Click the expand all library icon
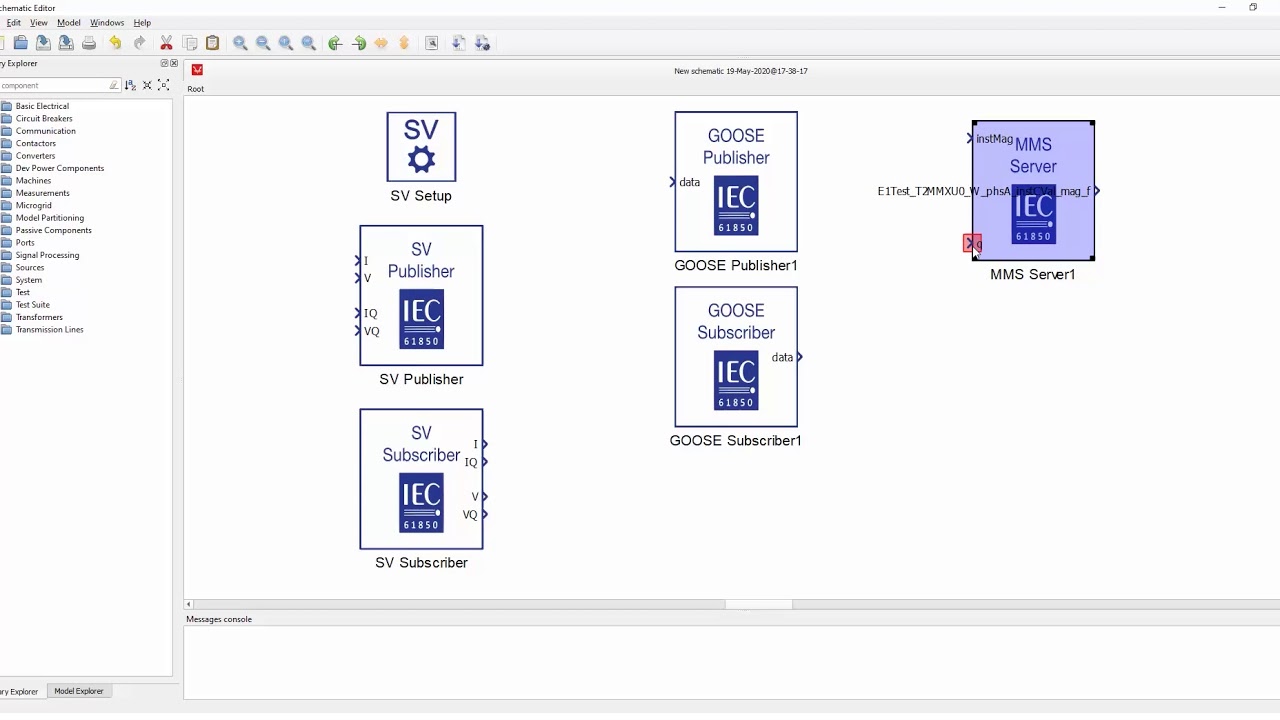 164,85
